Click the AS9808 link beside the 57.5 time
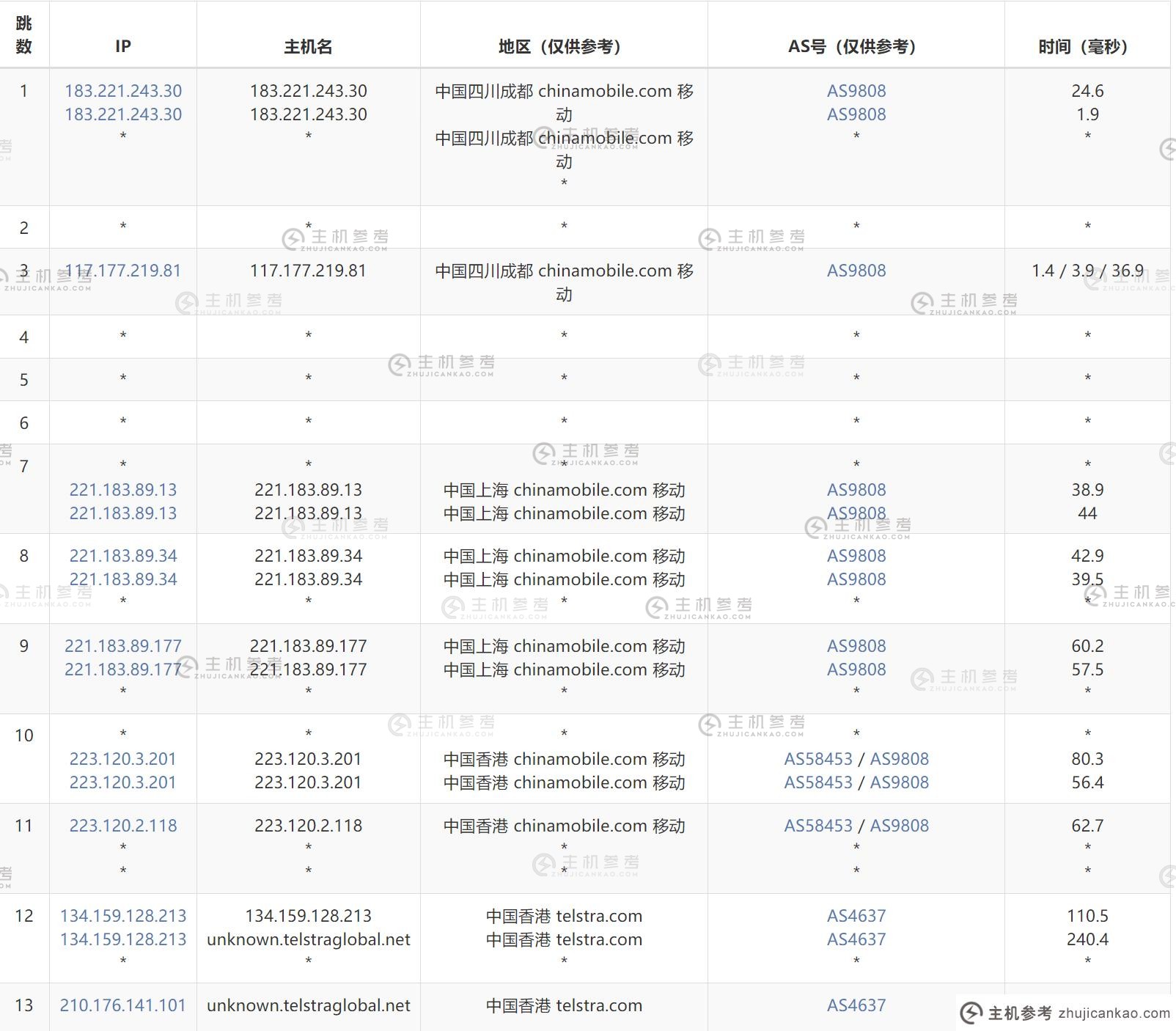Image resolution: width=1176 pixels, height=1031 pixels. click(856, 669)
